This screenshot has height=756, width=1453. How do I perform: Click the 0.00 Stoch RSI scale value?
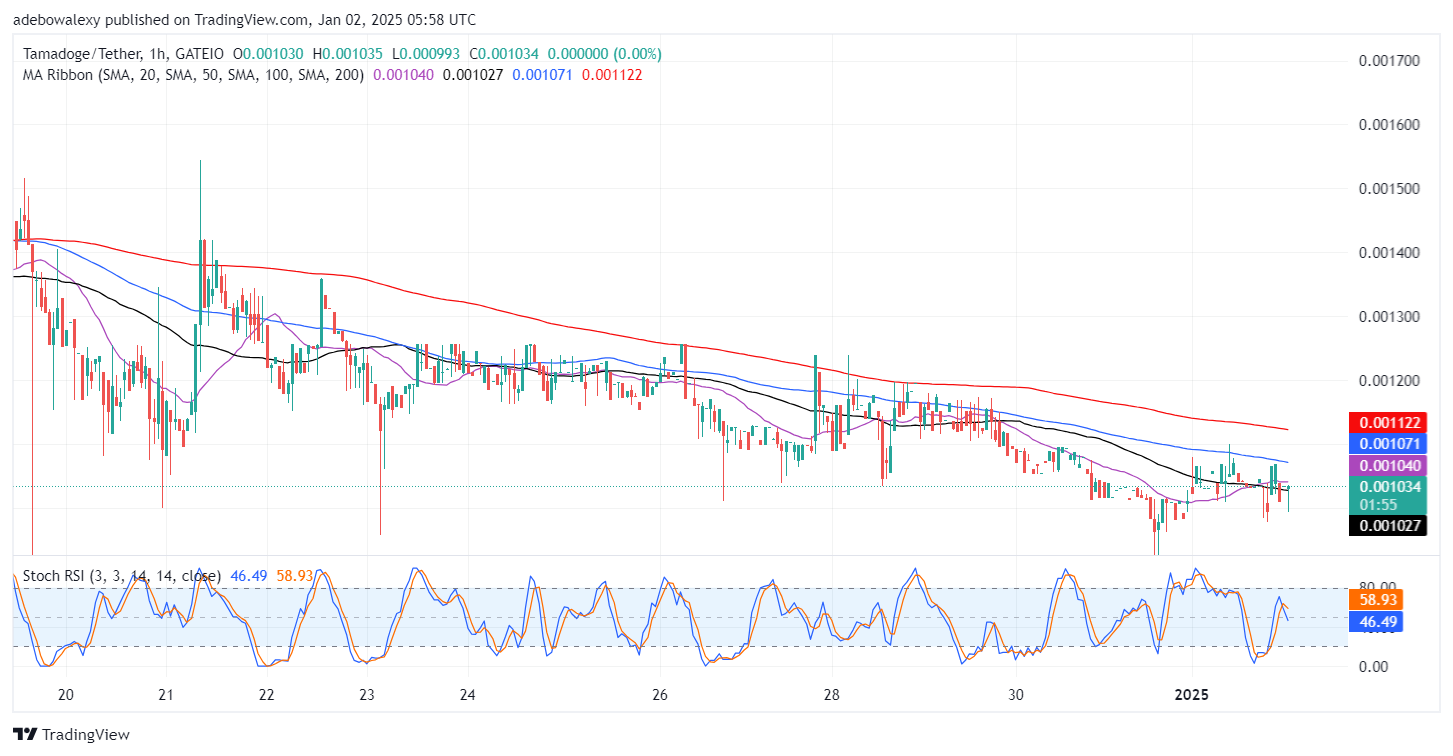[1372, 666]
